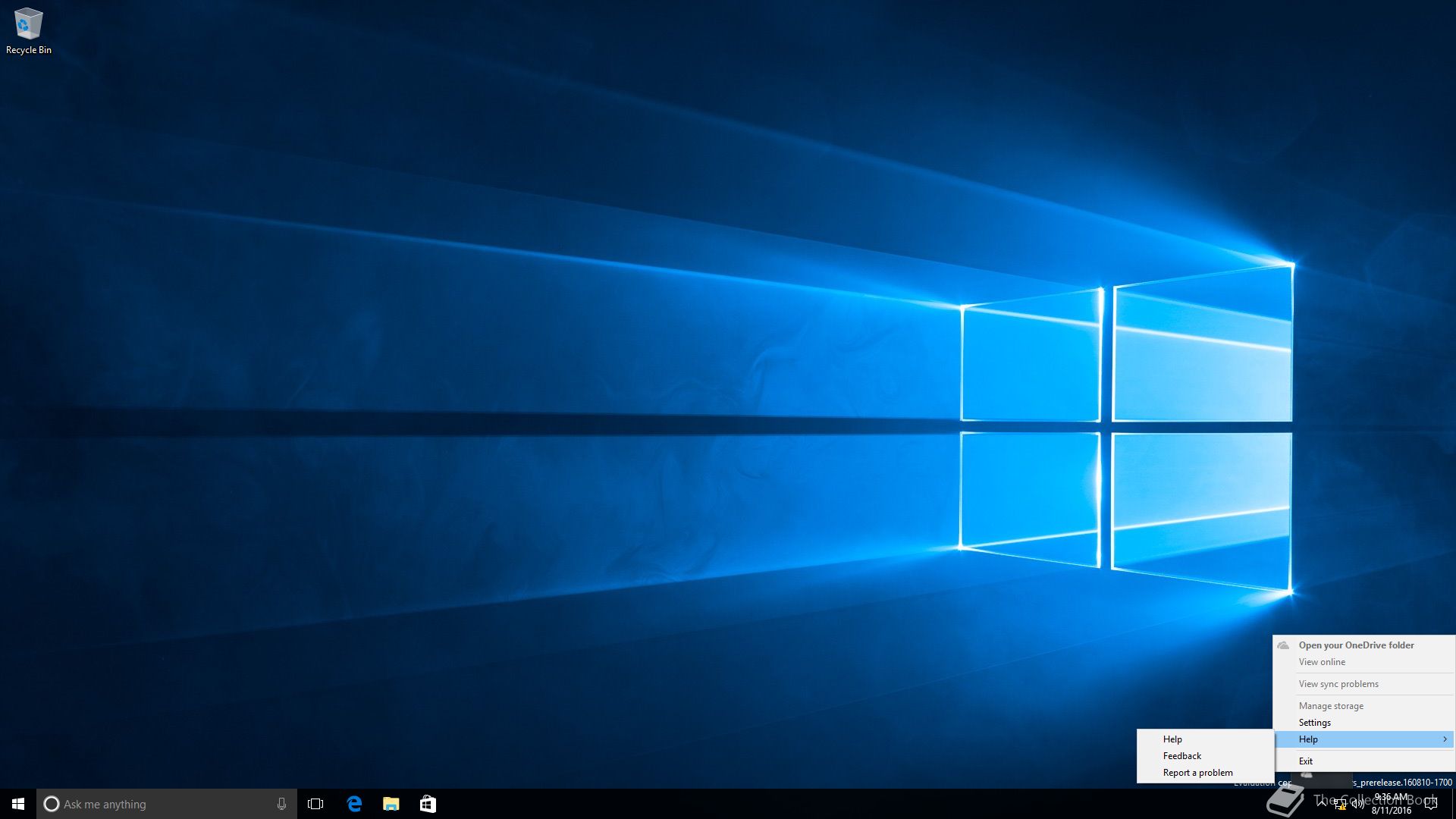This screenshot has width=1456, height=819.
Task: Expand the highlighted Help submenu arrow
Action: click(x=1445, y=739)
